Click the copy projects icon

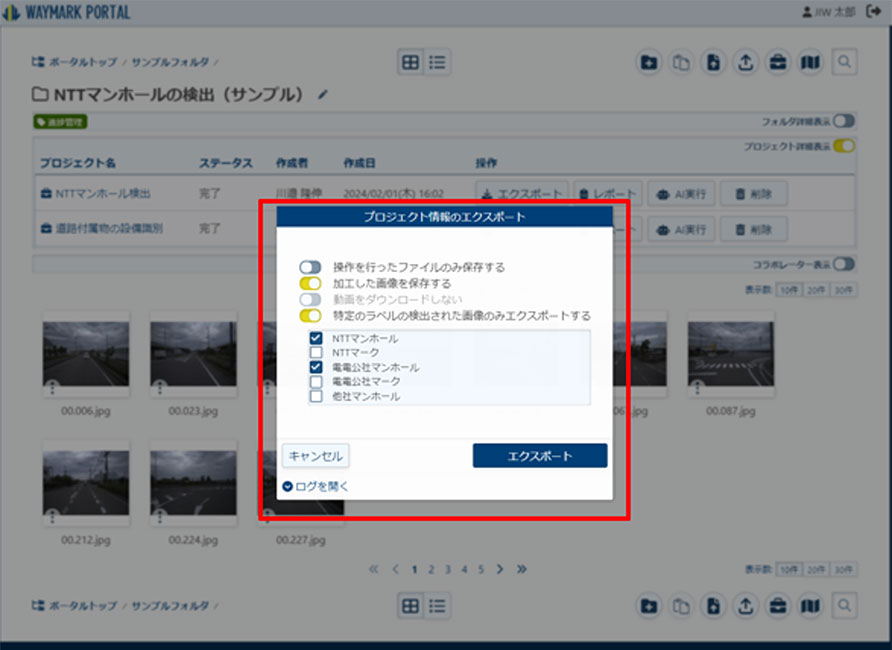[681, 62]
